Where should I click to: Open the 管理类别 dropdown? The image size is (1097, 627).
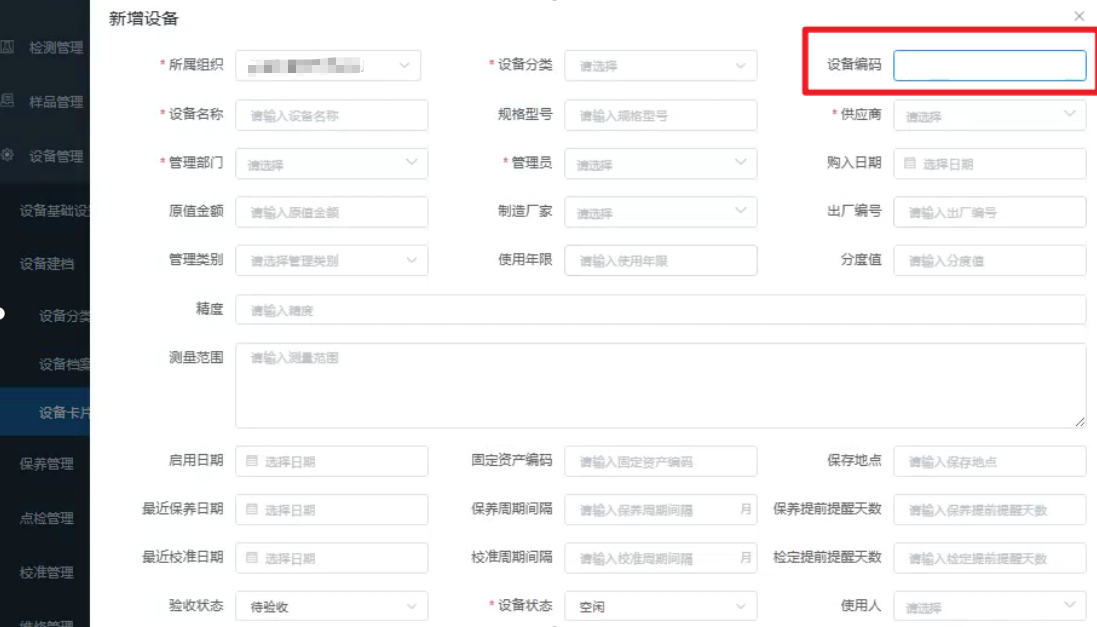[x=332, y=260]
